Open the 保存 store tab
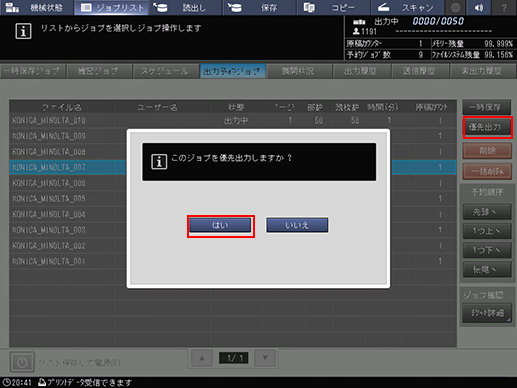 point(259,7)
